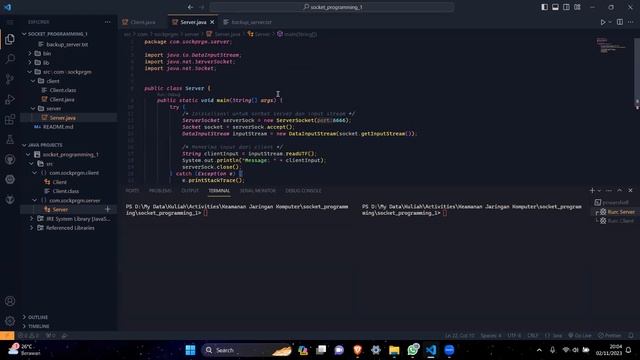Open the Explorer view in activity bar

tap(10, 39)
